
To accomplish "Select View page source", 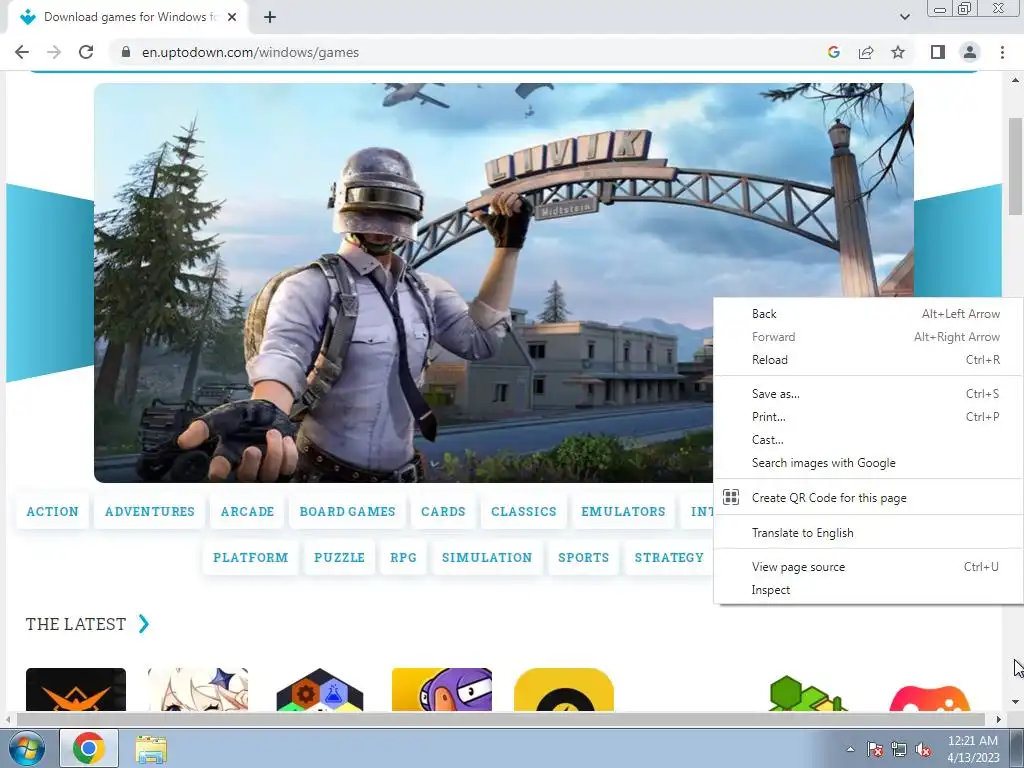I will pyautogui.click(x=869, y=567).
